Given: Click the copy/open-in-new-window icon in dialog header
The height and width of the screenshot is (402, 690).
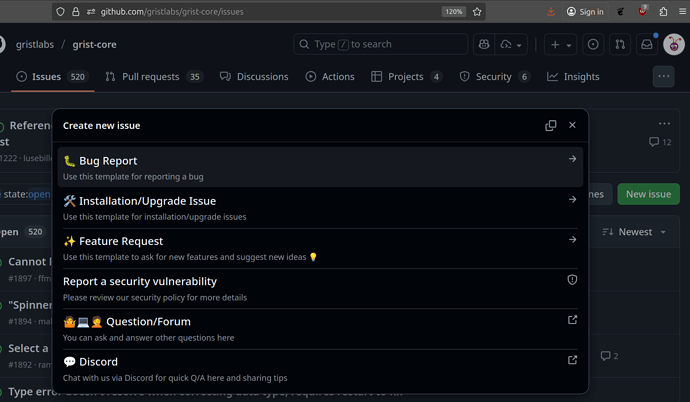Looking at the screenshot, I should click(x=551, y=126).
